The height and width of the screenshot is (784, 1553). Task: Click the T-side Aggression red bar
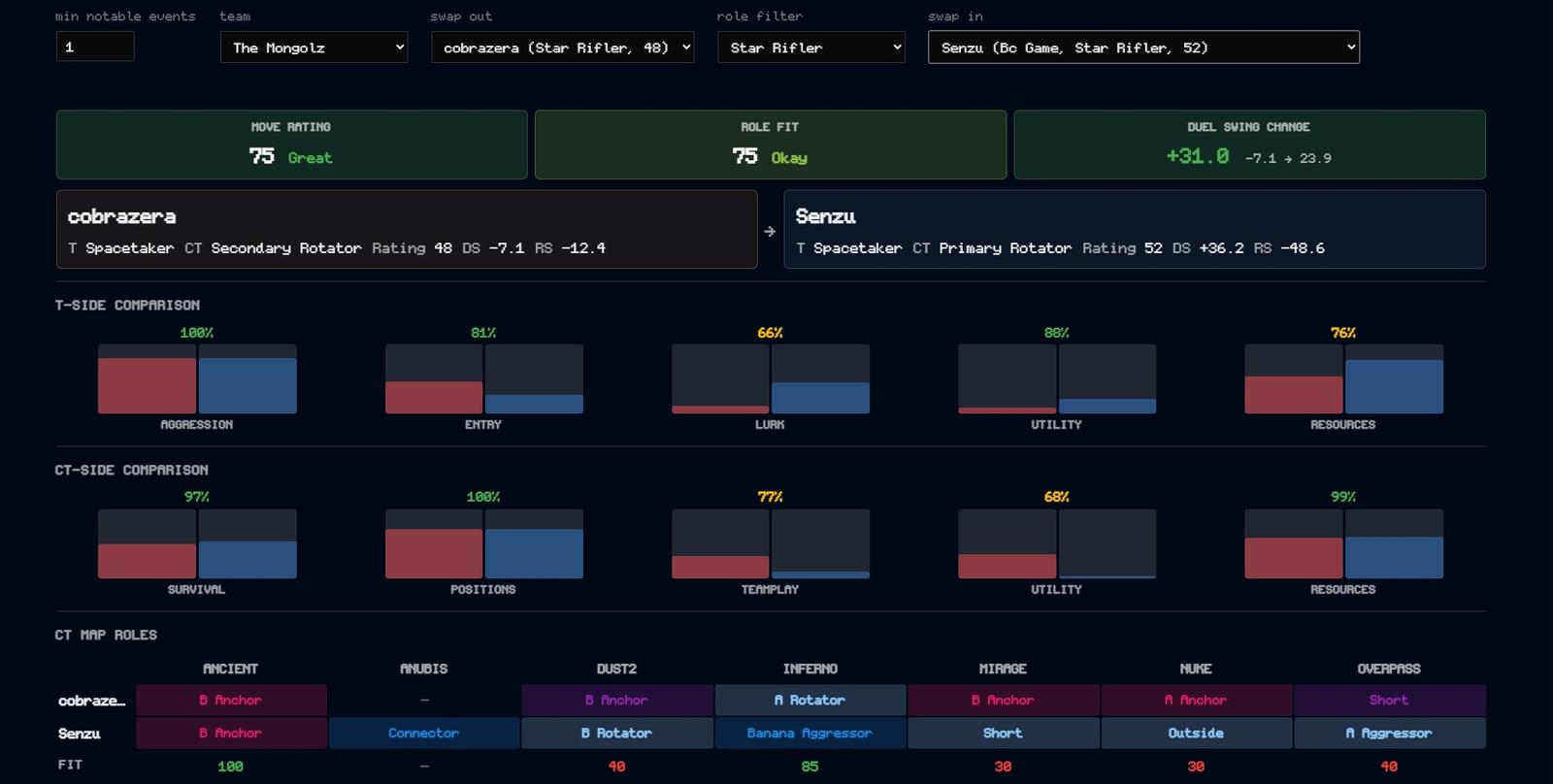pyautogui.click(x=147, y=386)
